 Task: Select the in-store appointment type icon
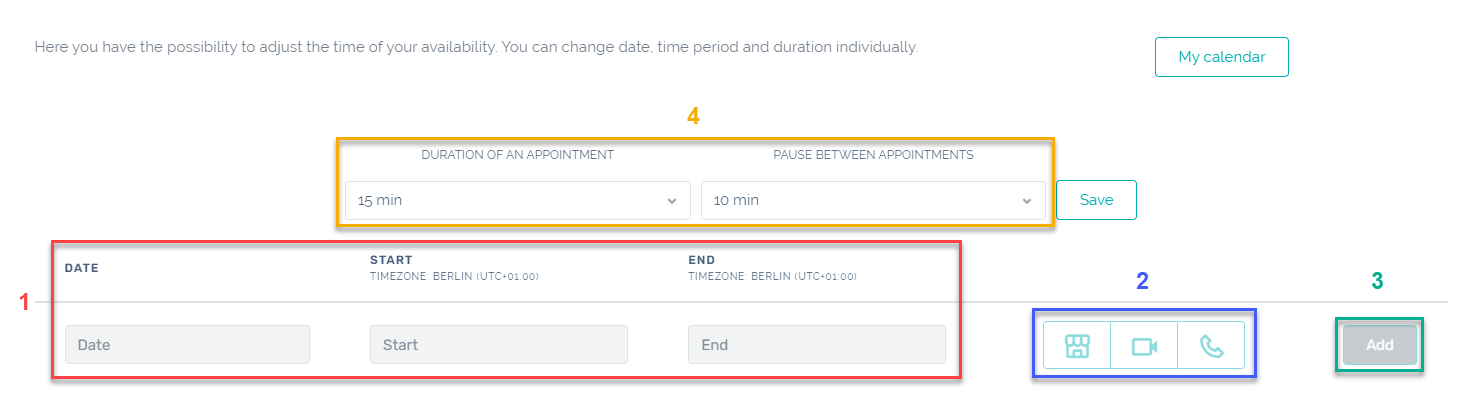coord(1077,346)
